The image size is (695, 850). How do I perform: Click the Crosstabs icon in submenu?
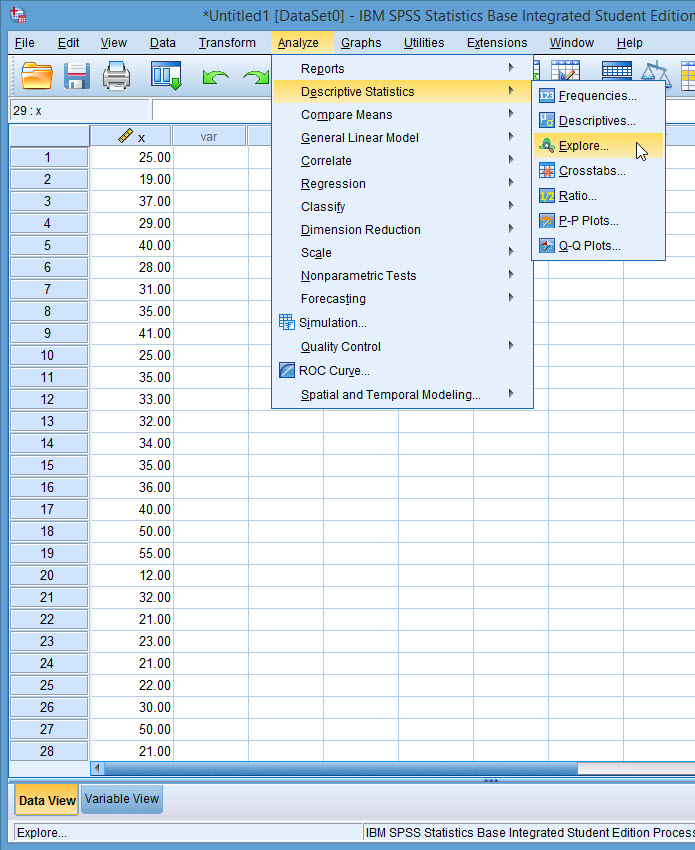click(546, 171)
